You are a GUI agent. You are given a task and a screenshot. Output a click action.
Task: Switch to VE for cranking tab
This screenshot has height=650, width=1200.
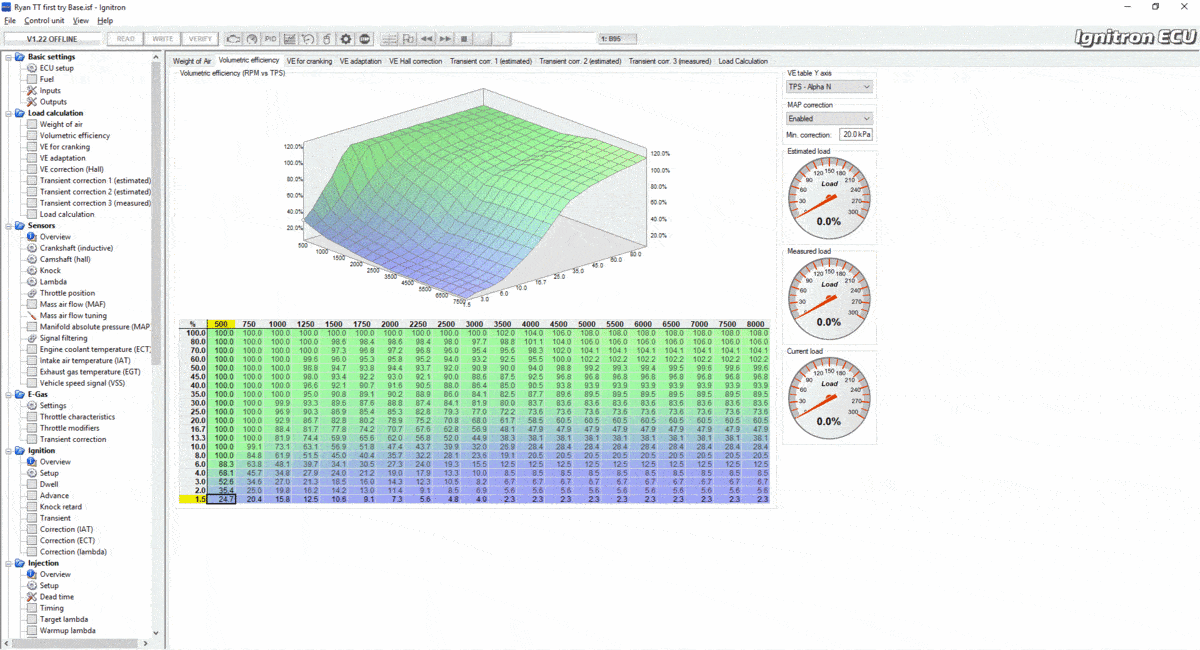309,61
